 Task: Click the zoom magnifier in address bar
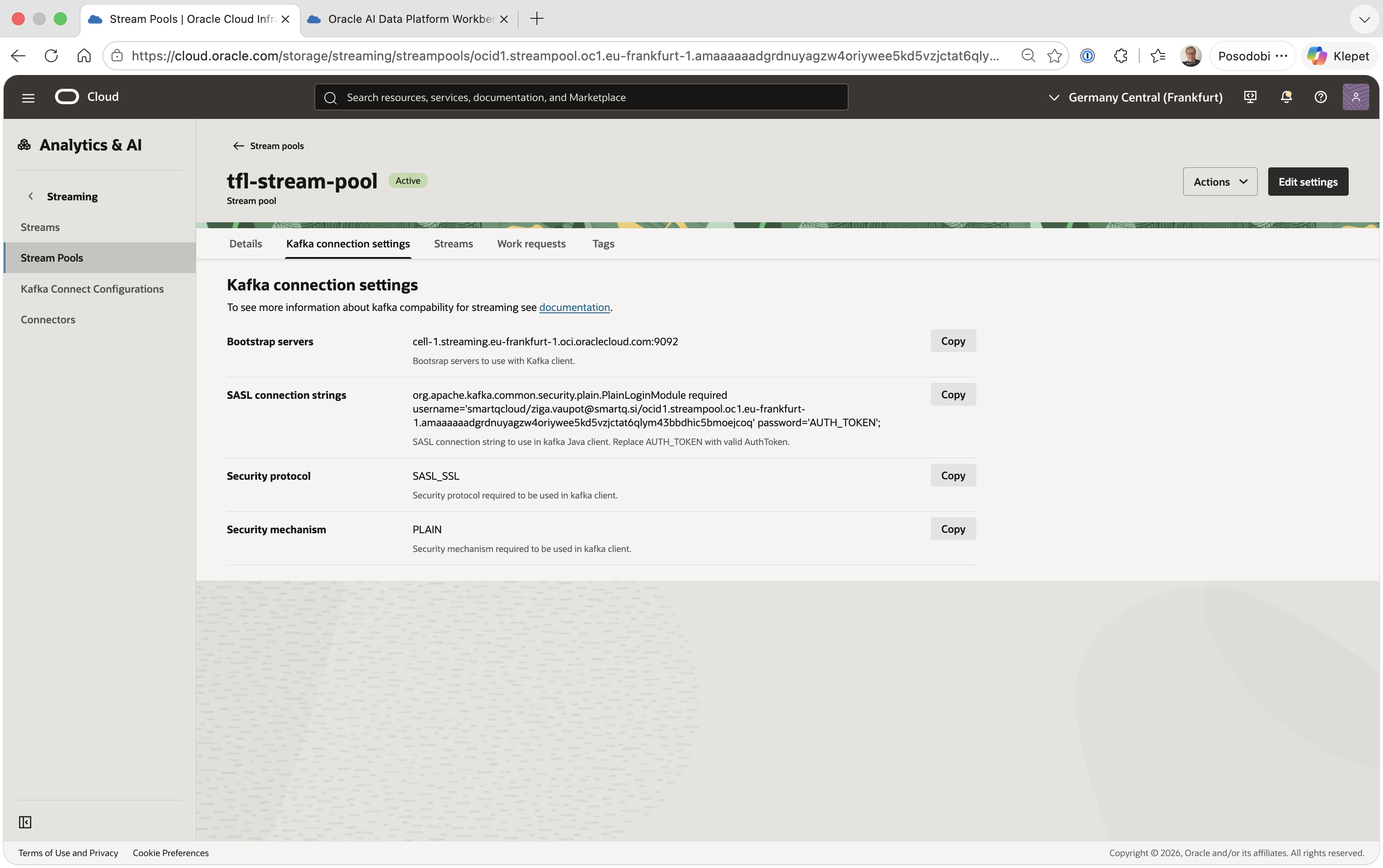click(1028, 56)
